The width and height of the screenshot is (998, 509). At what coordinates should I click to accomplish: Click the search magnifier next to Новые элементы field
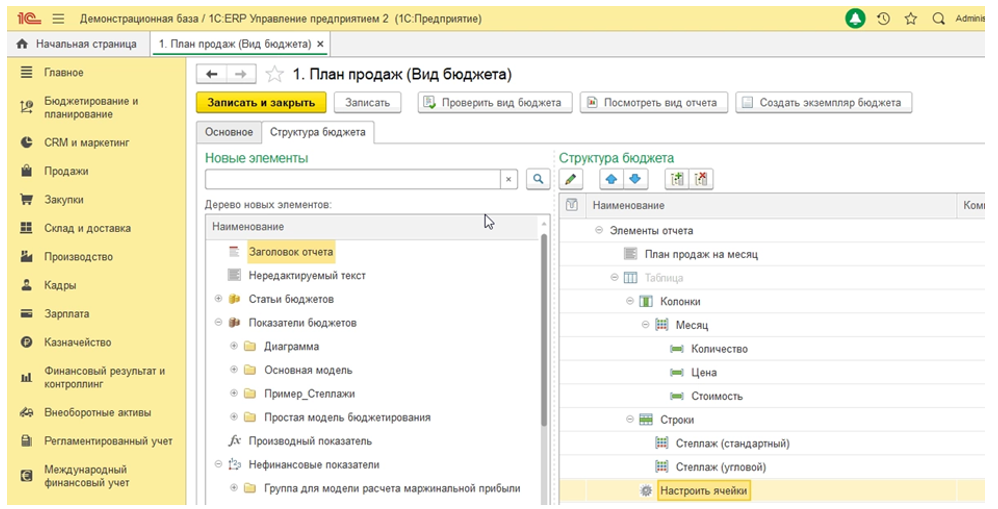coord(538,179)
